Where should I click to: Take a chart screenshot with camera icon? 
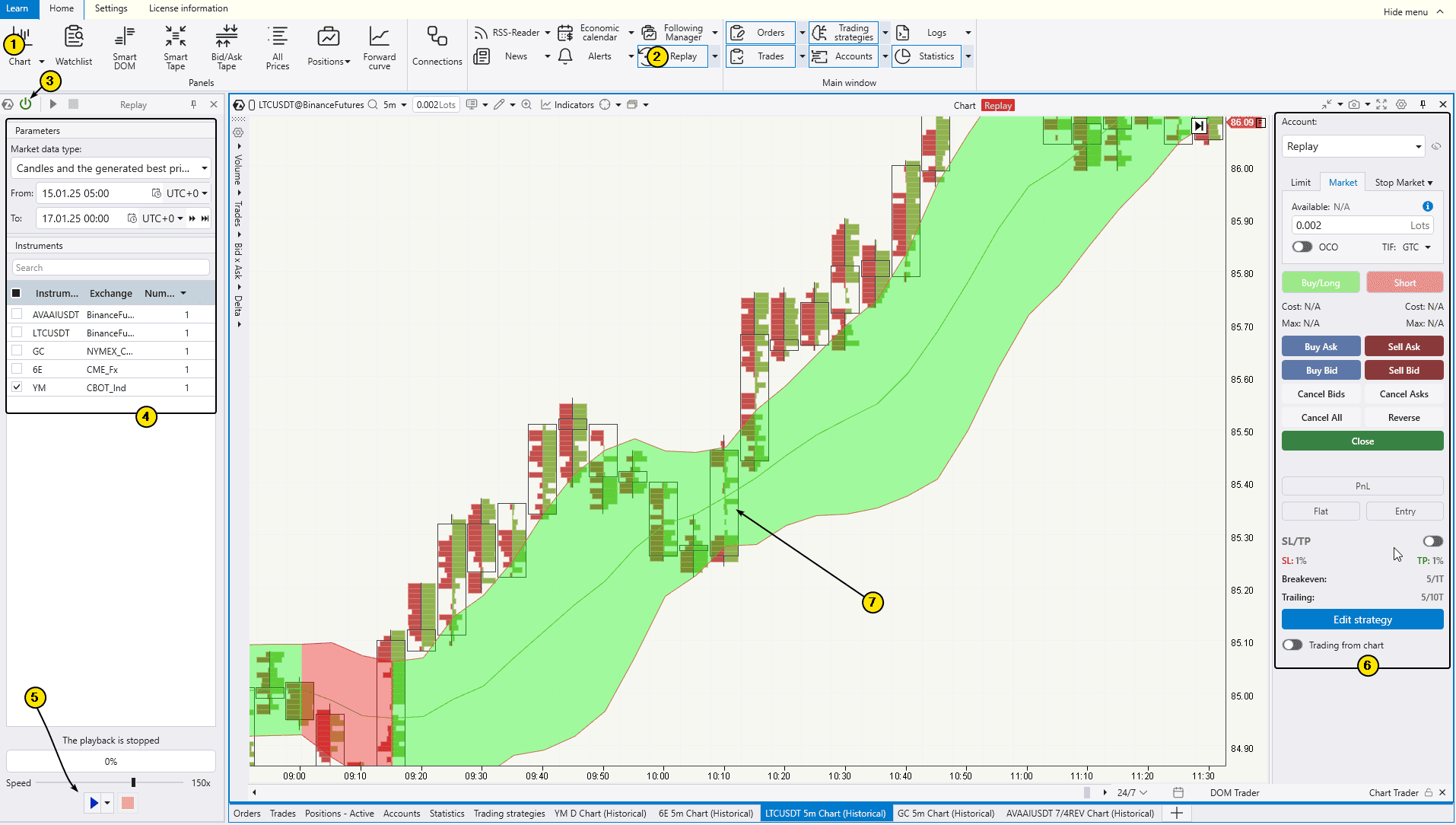(1354, 105)
